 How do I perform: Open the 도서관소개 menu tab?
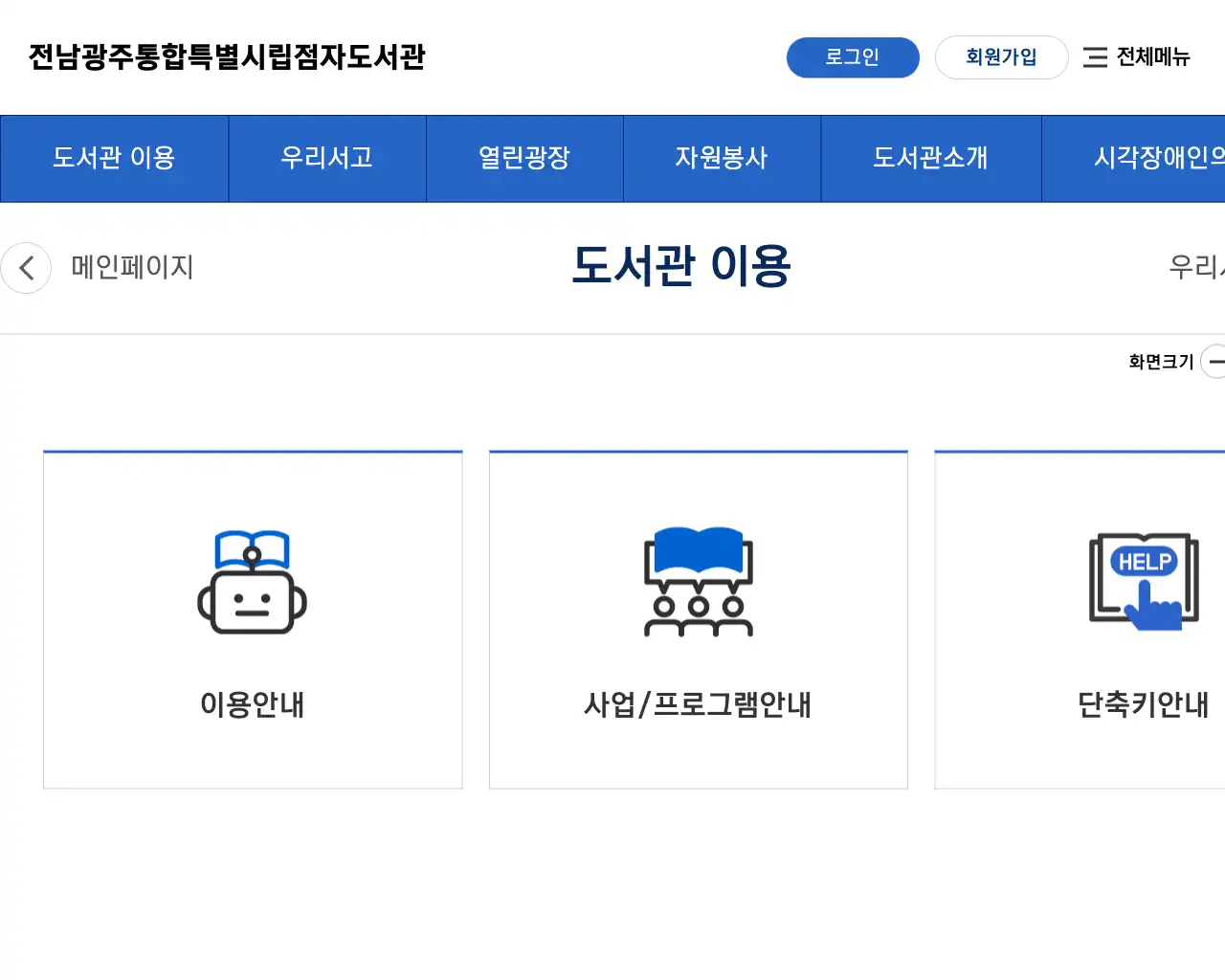(930, 158)
